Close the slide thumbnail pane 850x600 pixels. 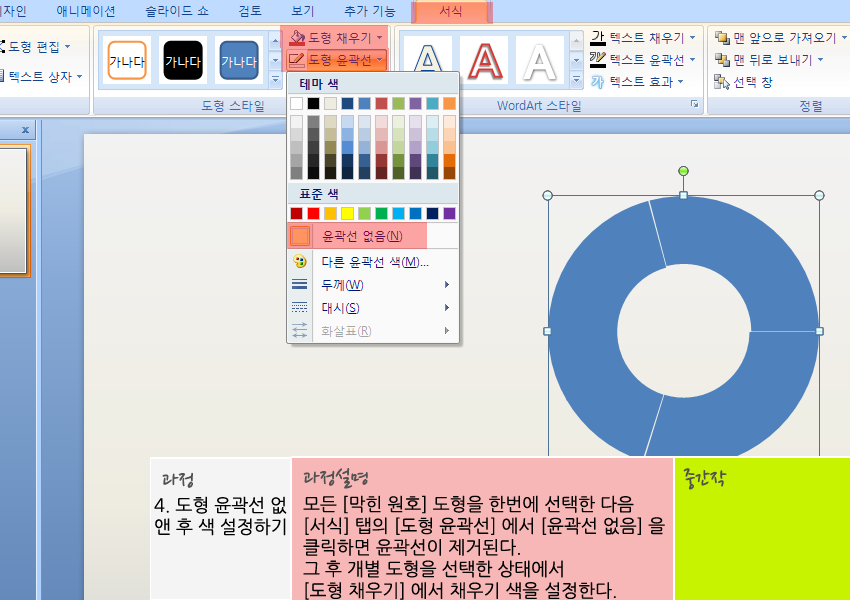pyautogui.click(x=25, y=129)
